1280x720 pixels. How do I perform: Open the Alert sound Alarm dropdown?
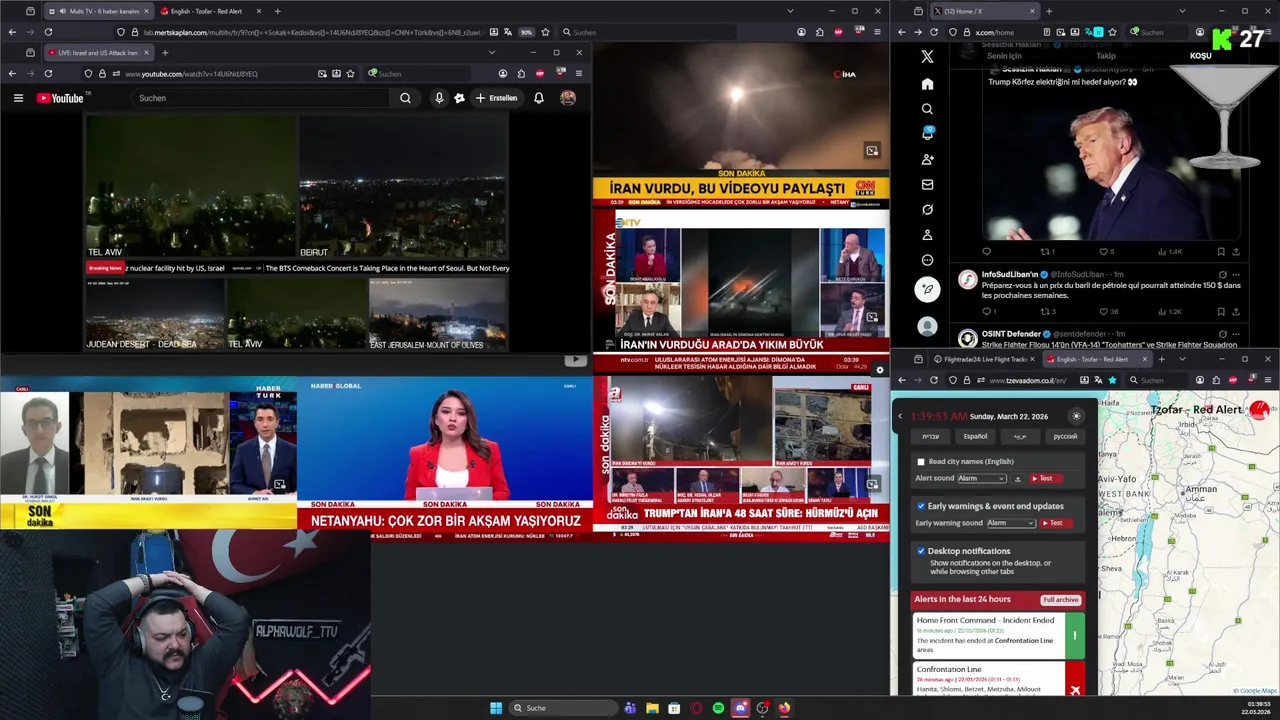pyautogui.click(x=982, y=478)
